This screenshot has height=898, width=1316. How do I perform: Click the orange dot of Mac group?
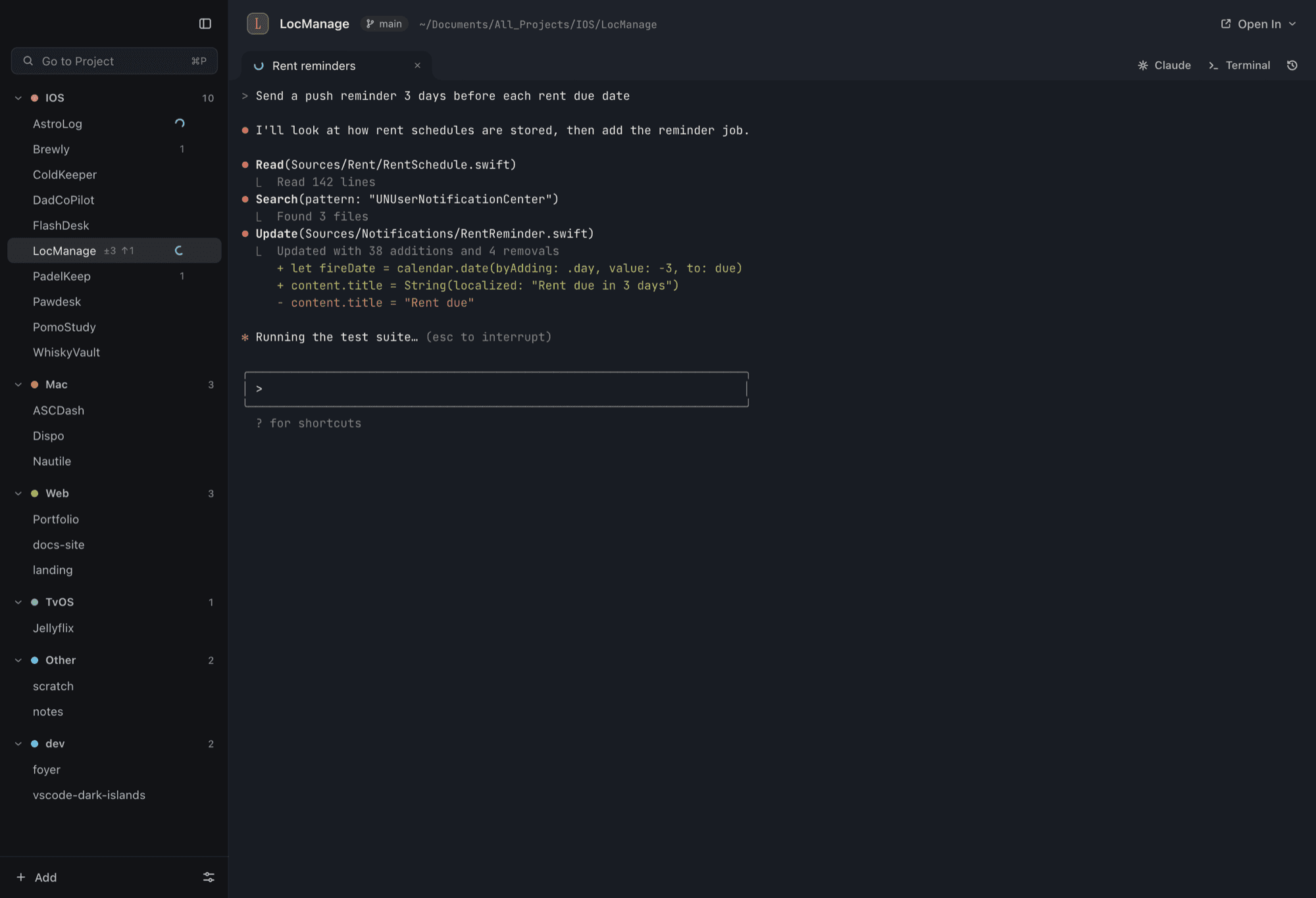[x=35, y=384]
